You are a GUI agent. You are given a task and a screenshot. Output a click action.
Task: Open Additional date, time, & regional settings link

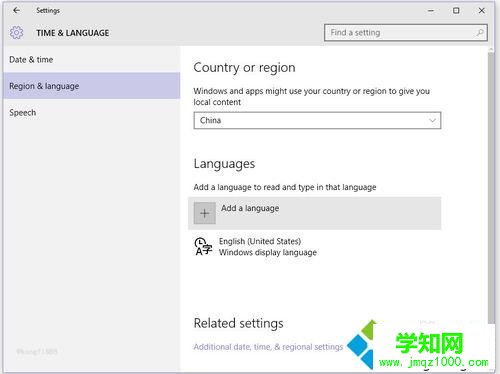(268, 347)
